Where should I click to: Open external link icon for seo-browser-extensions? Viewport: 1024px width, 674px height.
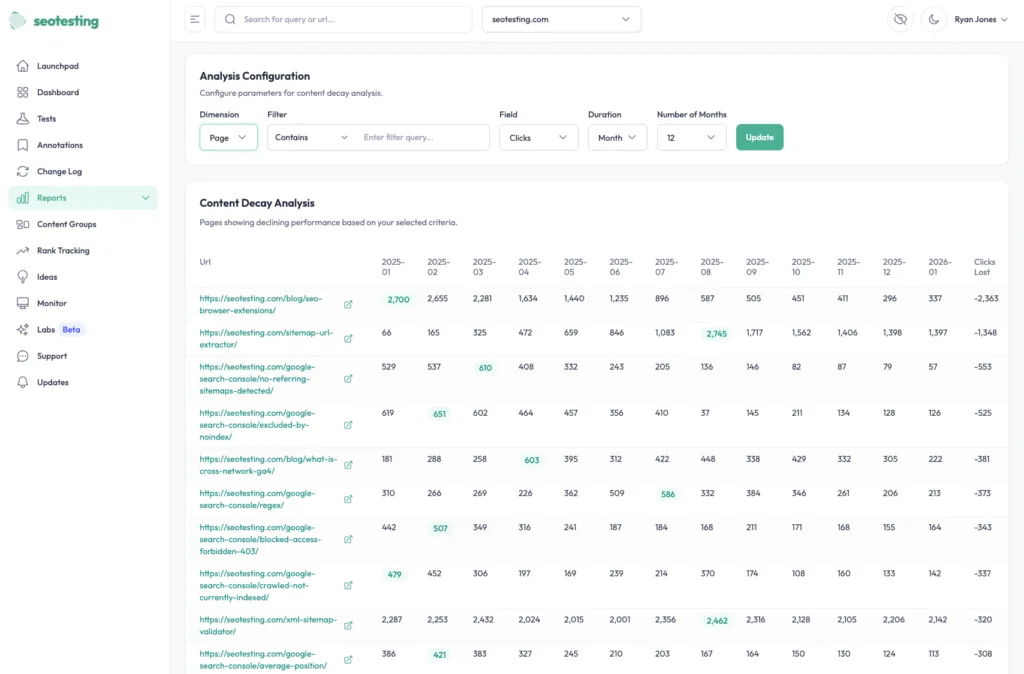click(348, 305)
